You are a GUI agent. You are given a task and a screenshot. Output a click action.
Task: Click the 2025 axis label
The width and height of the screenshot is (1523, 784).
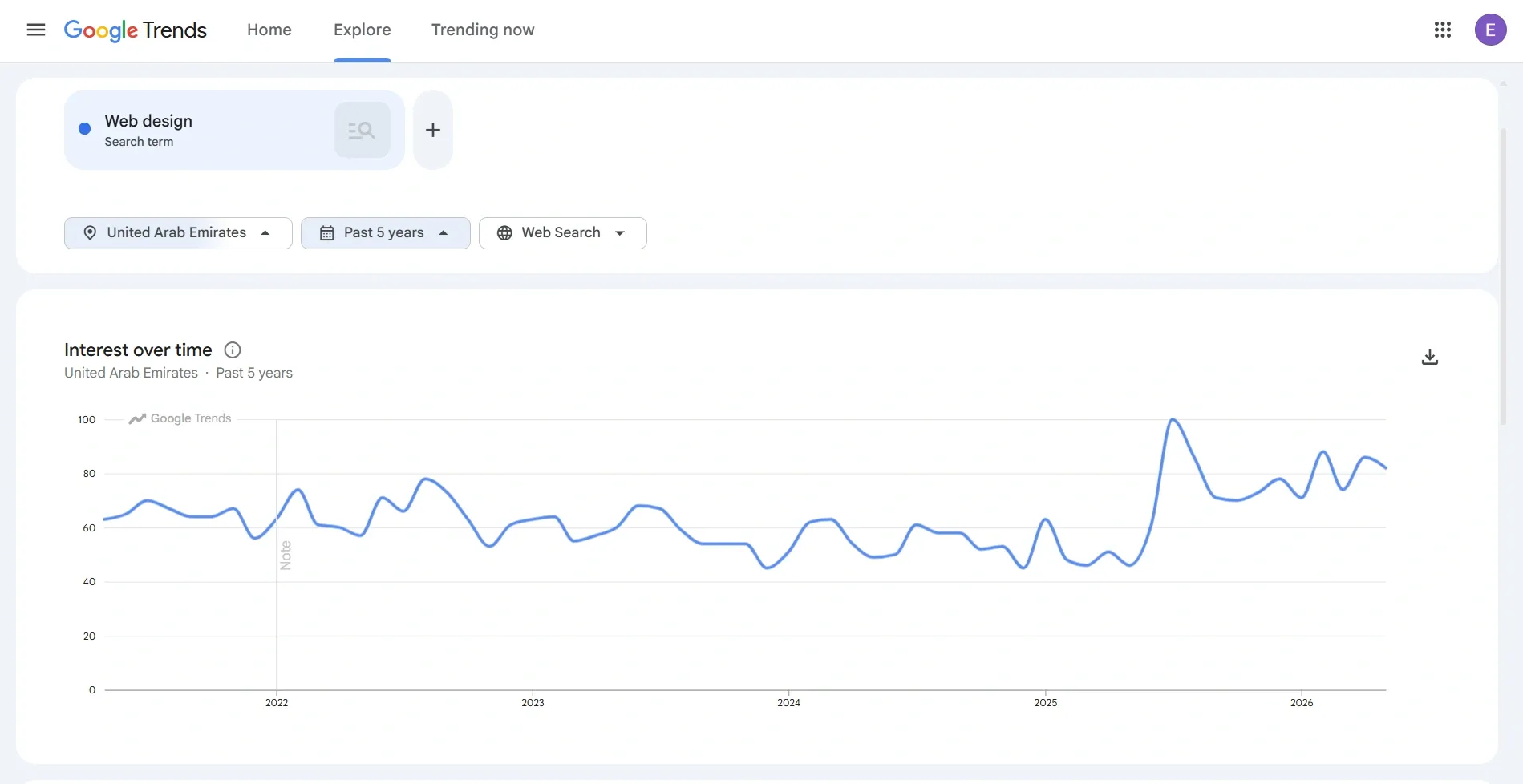(1045, 703)
